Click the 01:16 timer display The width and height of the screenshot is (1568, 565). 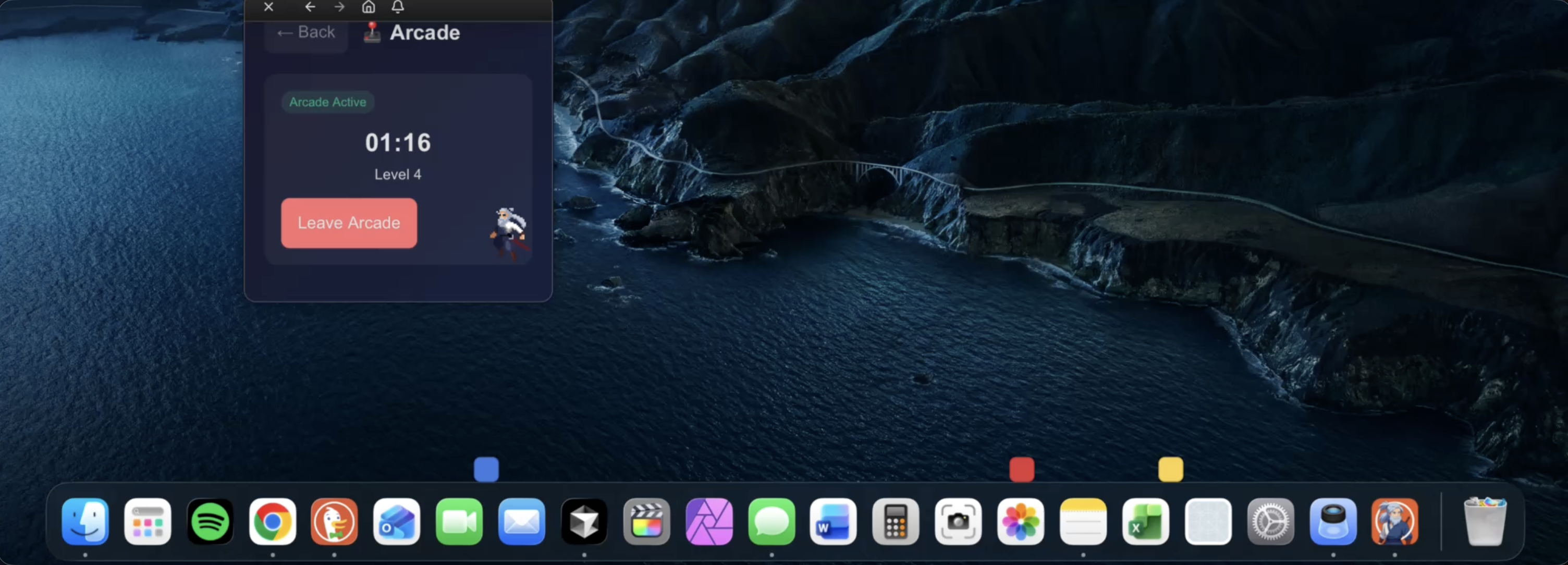(398, 142)
